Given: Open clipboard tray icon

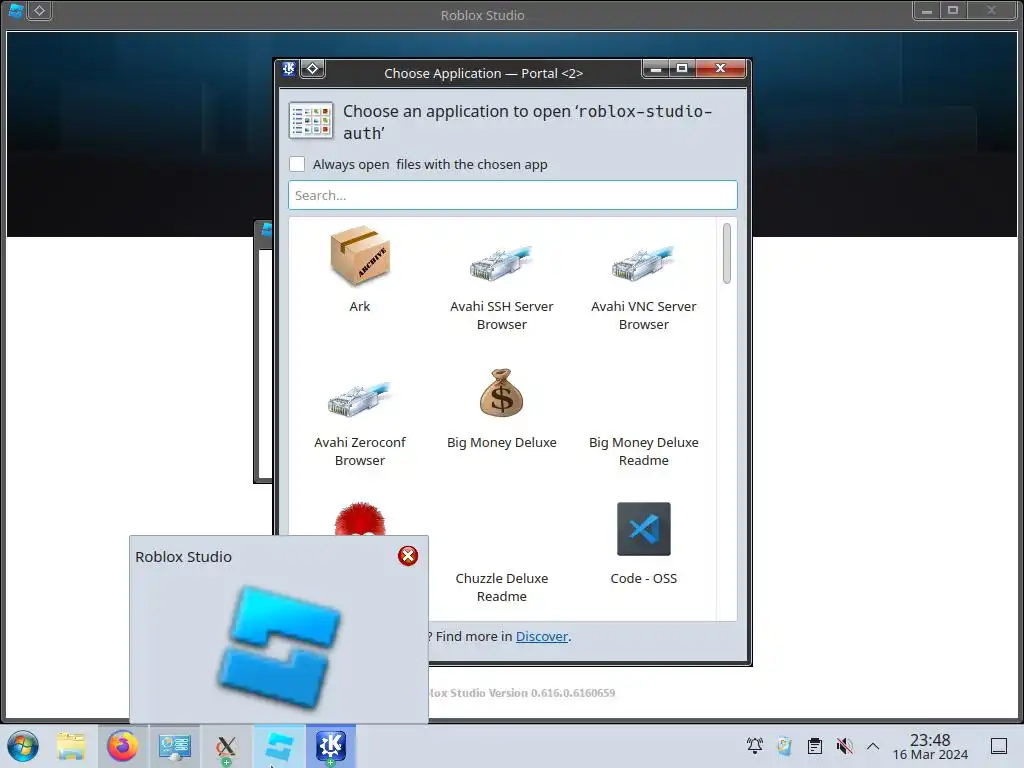Looking at the screenshot, I should tap(814, 746).
